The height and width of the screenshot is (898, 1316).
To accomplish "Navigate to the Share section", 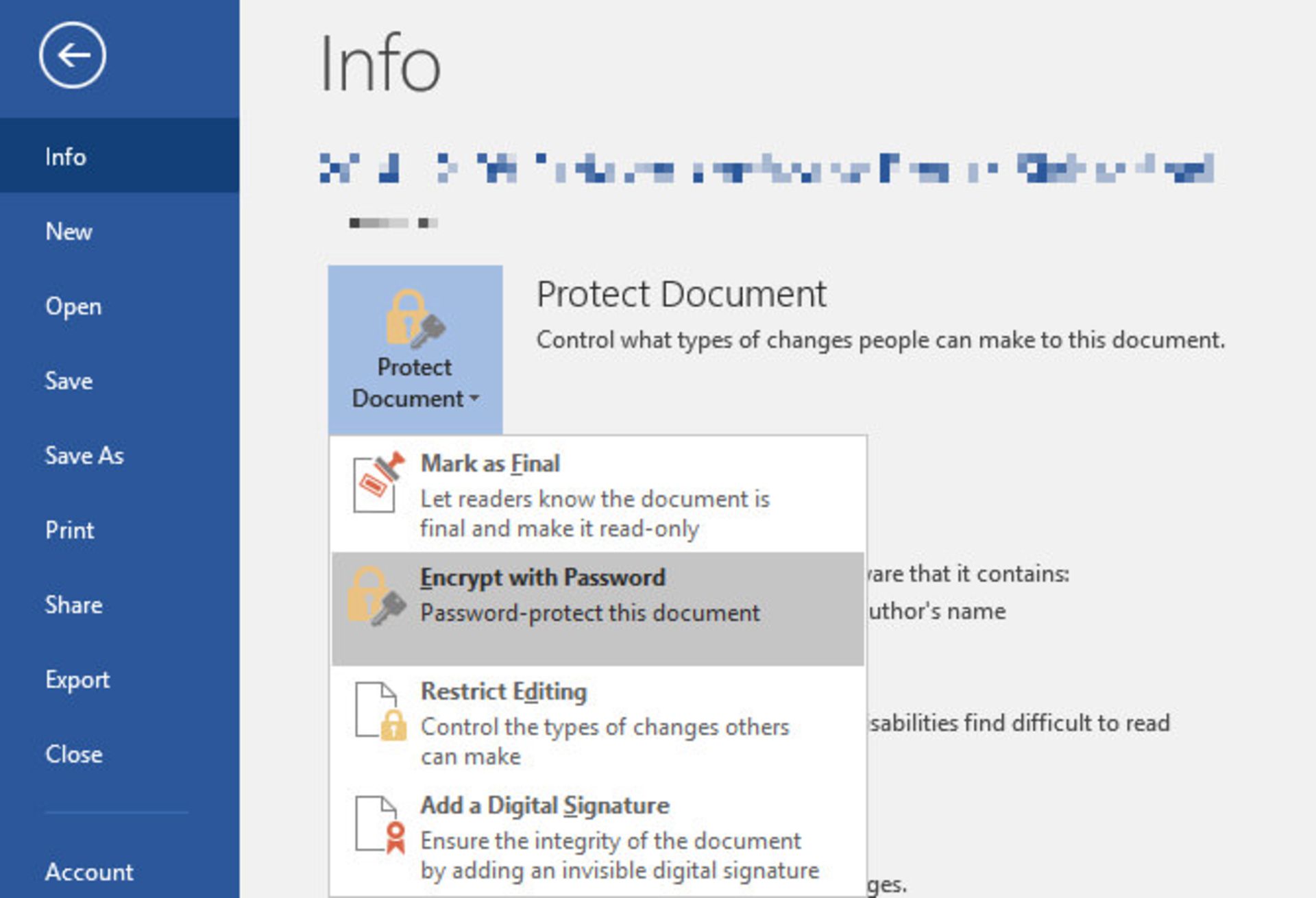I will (x=73, y=605).
